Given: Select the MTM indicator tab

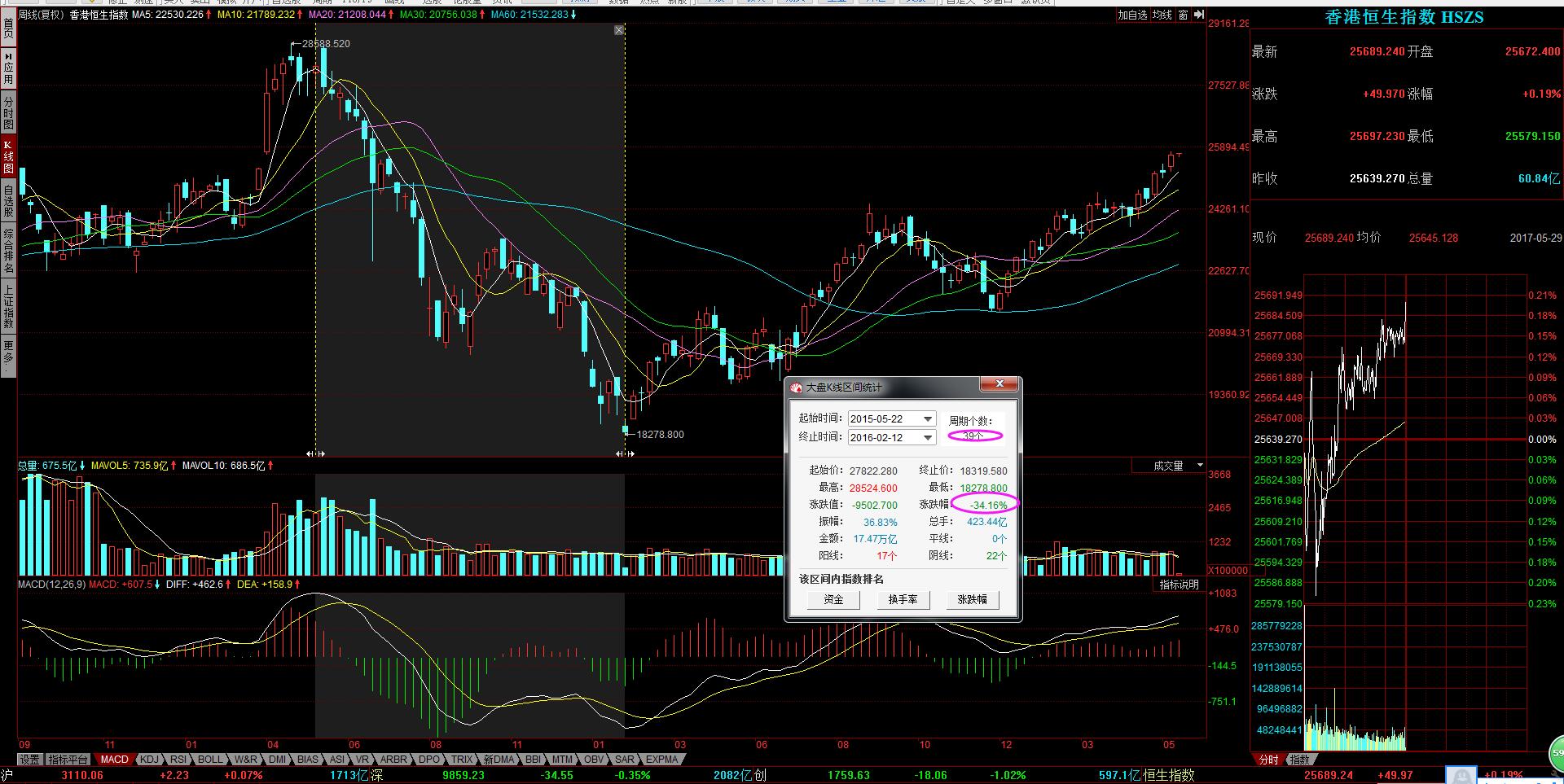Looking at the screenshot, I should click(562, 760).
